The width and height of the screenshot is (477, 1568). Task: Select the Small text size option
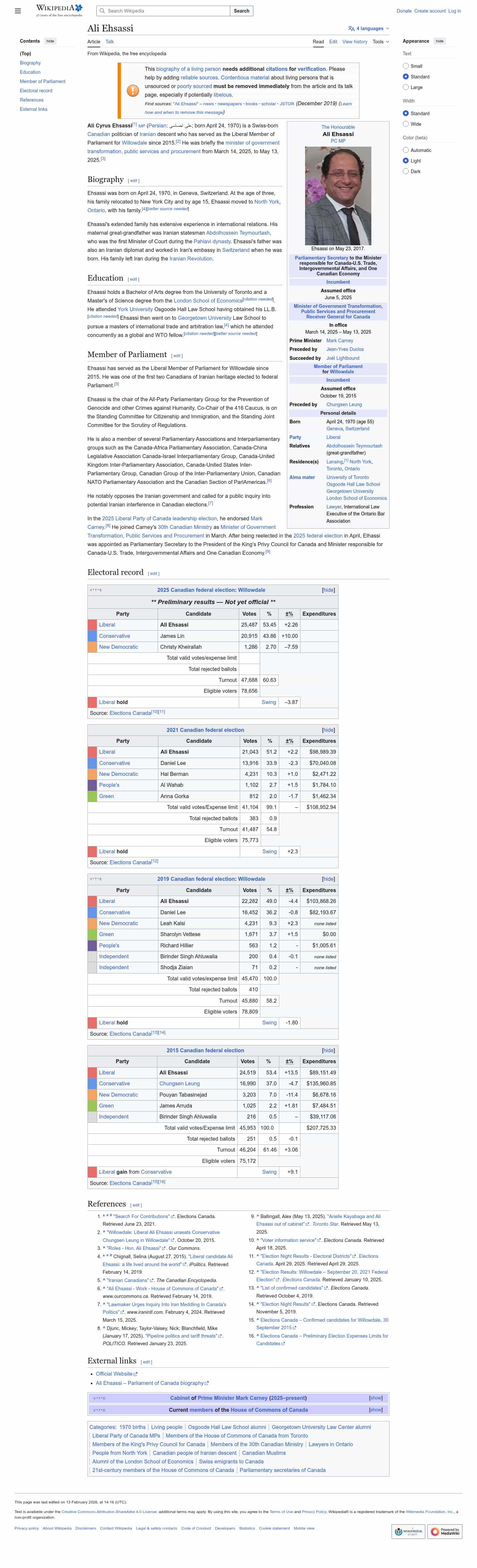pos(406,66)
